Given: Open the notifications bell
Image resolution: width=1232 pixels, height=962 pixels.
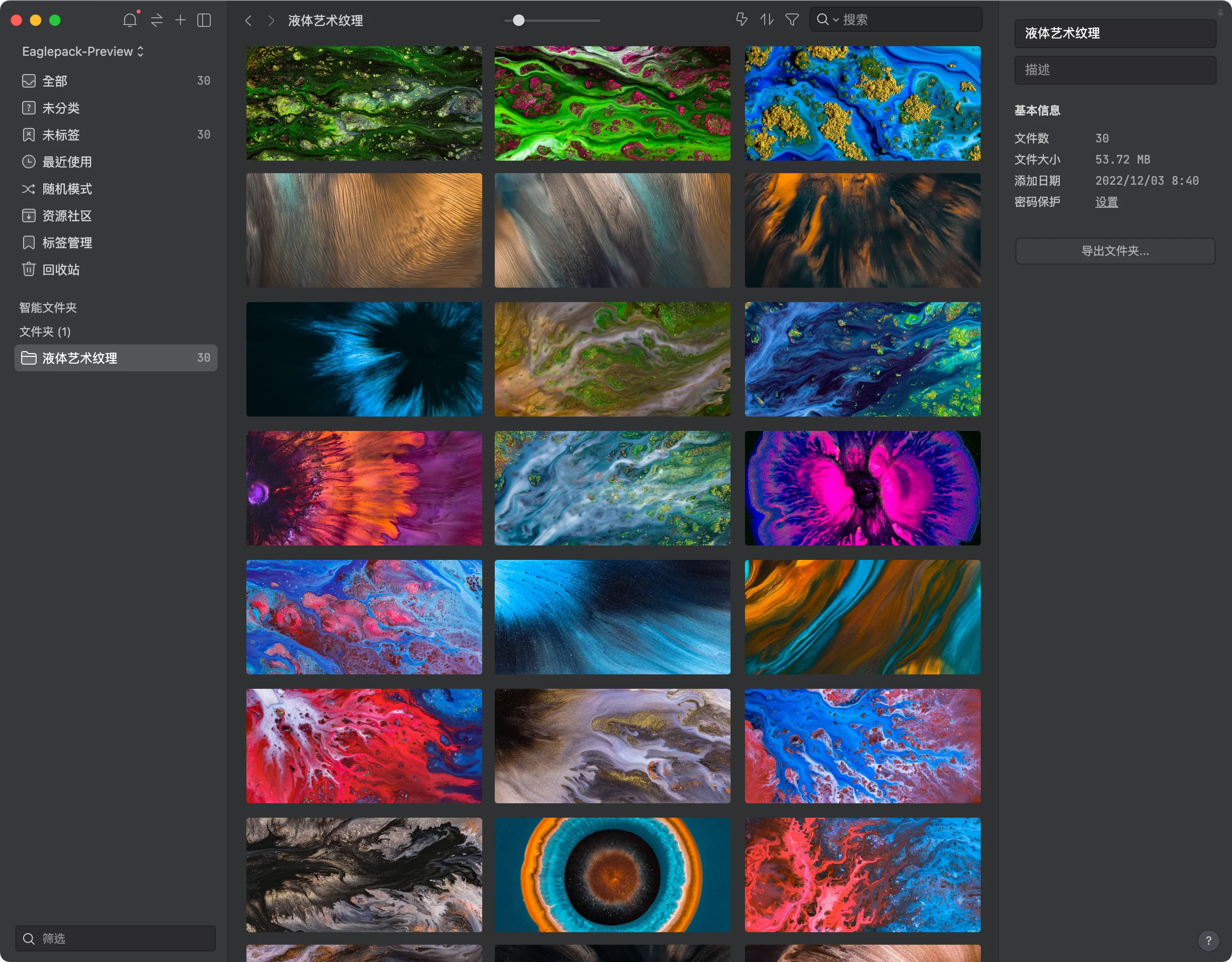Looking at the screenshot, I should coord(130,20).
